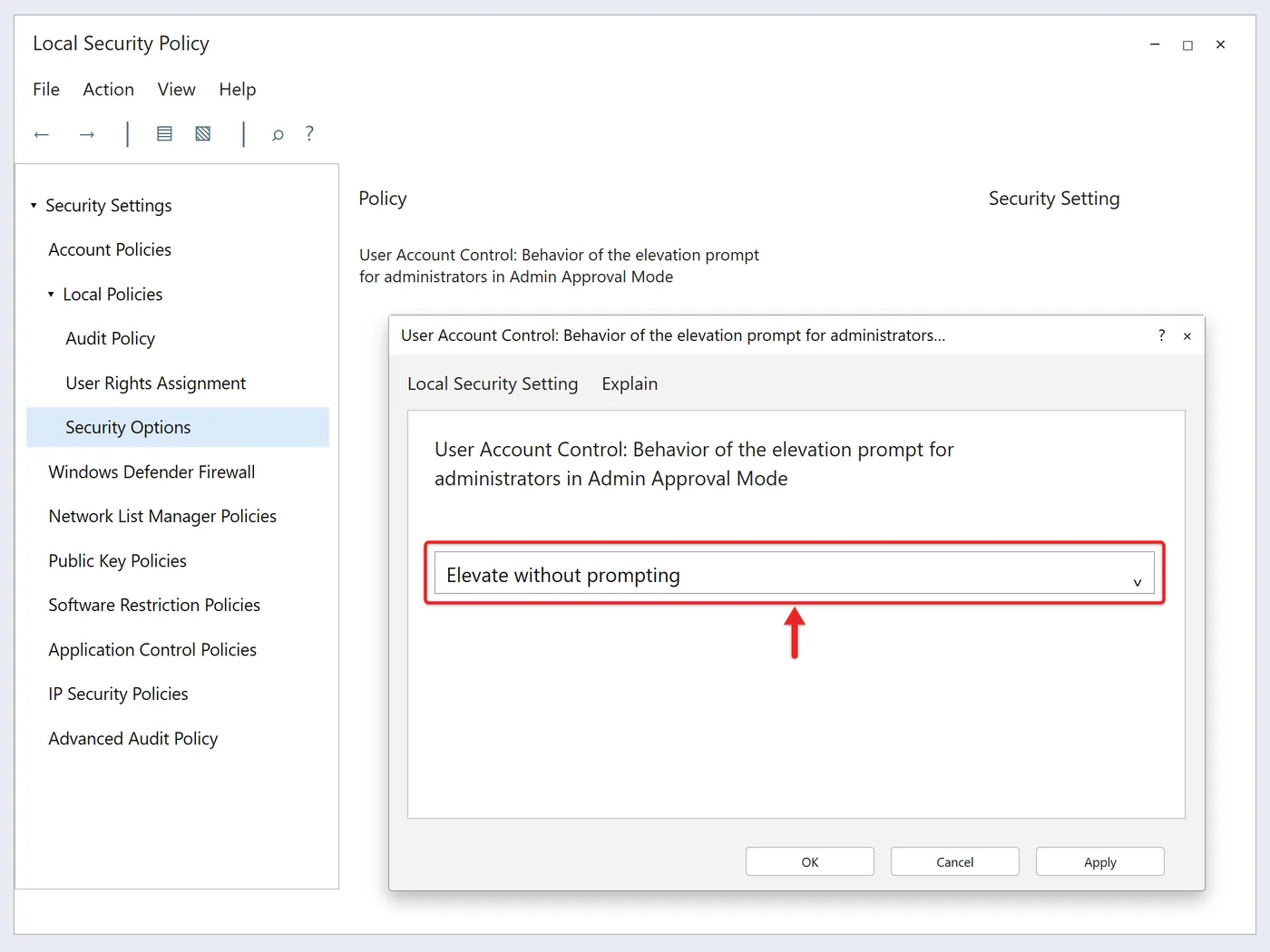
Task: Click the question mark toolbar help icon
Action: click(x=309, y=134)
